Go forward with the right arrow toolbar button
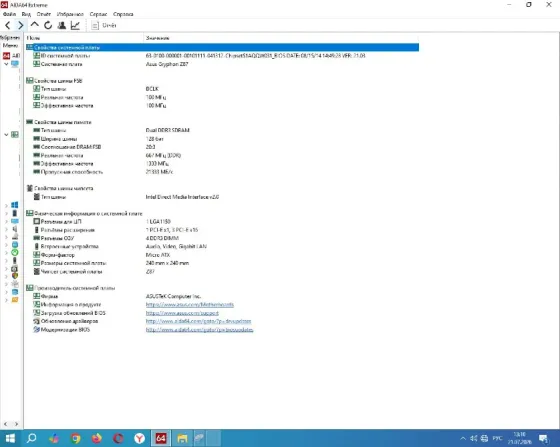This screenshot has width=560, height=447. (21, 25)
